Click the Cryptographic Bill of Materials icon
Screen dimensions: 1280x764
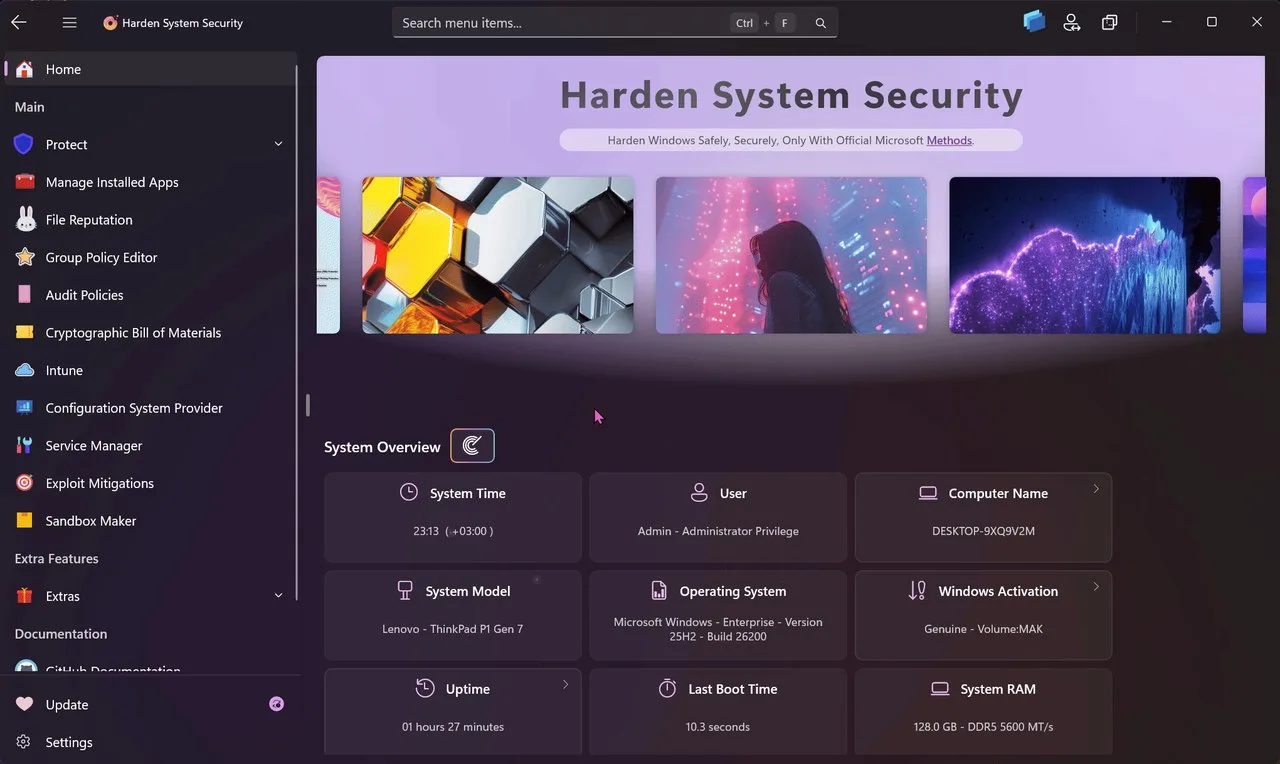[24, 332]
